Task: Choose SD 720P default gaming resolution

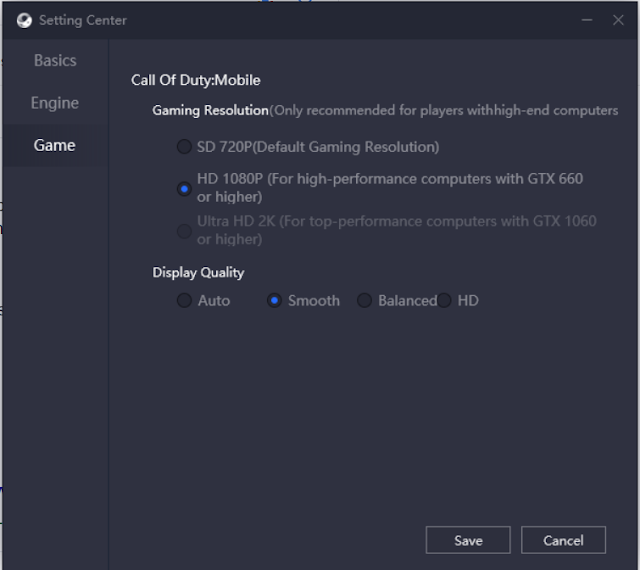Action: [x=184, y=147]
